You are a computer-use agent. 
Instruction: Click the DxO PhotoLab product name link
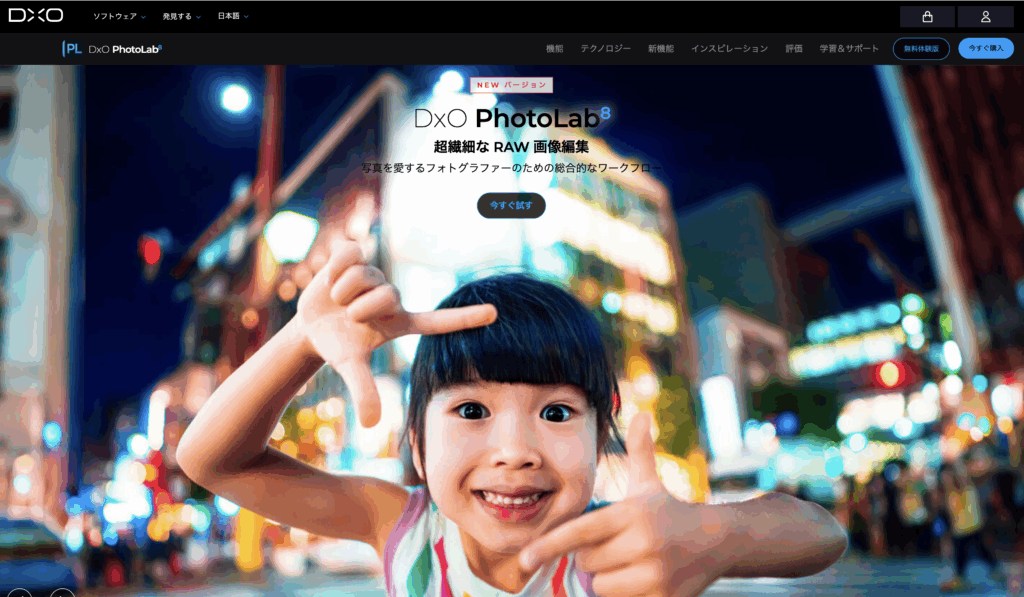(x=125, y=49)
